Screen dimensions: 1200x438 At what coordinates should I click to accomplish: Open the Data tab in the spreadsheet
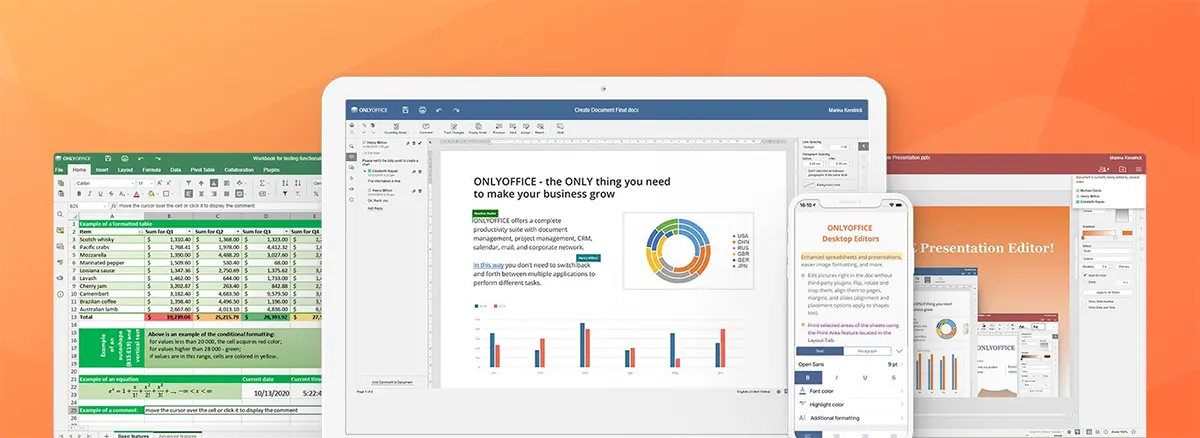click(x=175, y=170)
